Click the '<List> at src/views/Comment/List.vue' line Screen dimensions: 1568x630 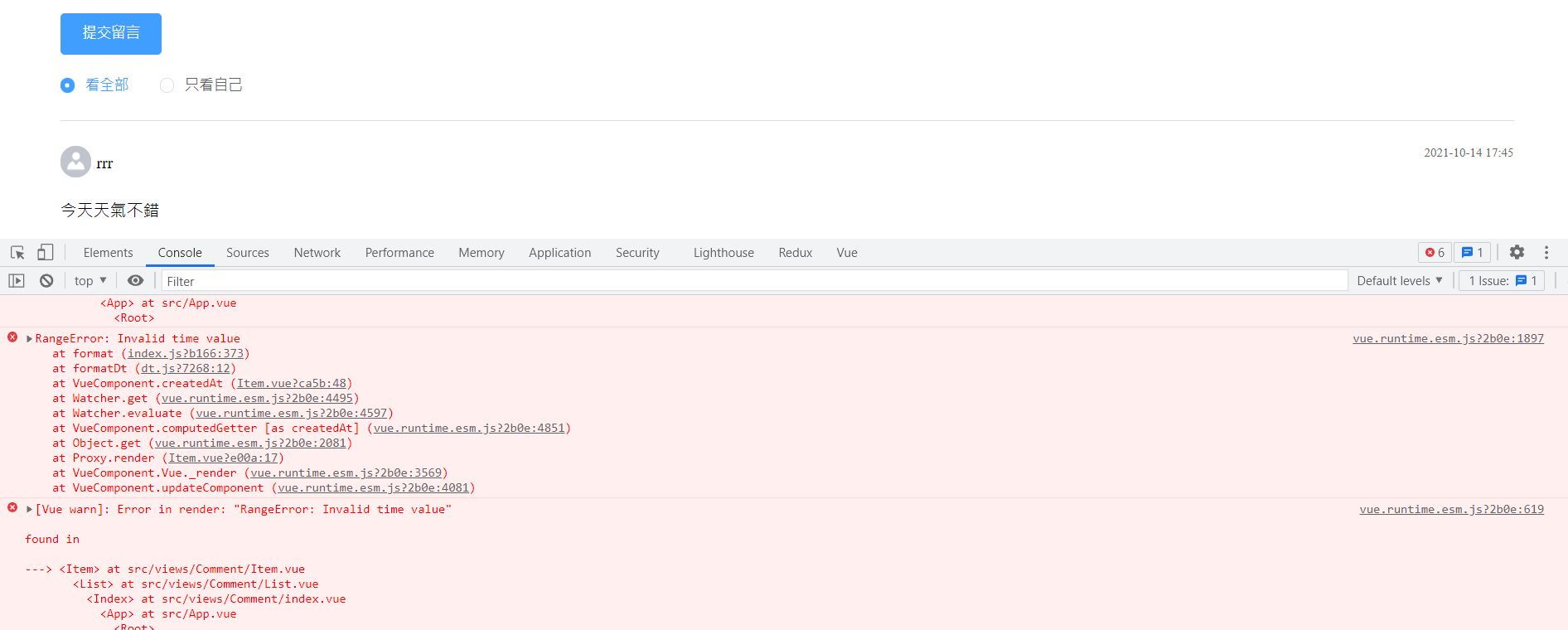tap(196, 584)
